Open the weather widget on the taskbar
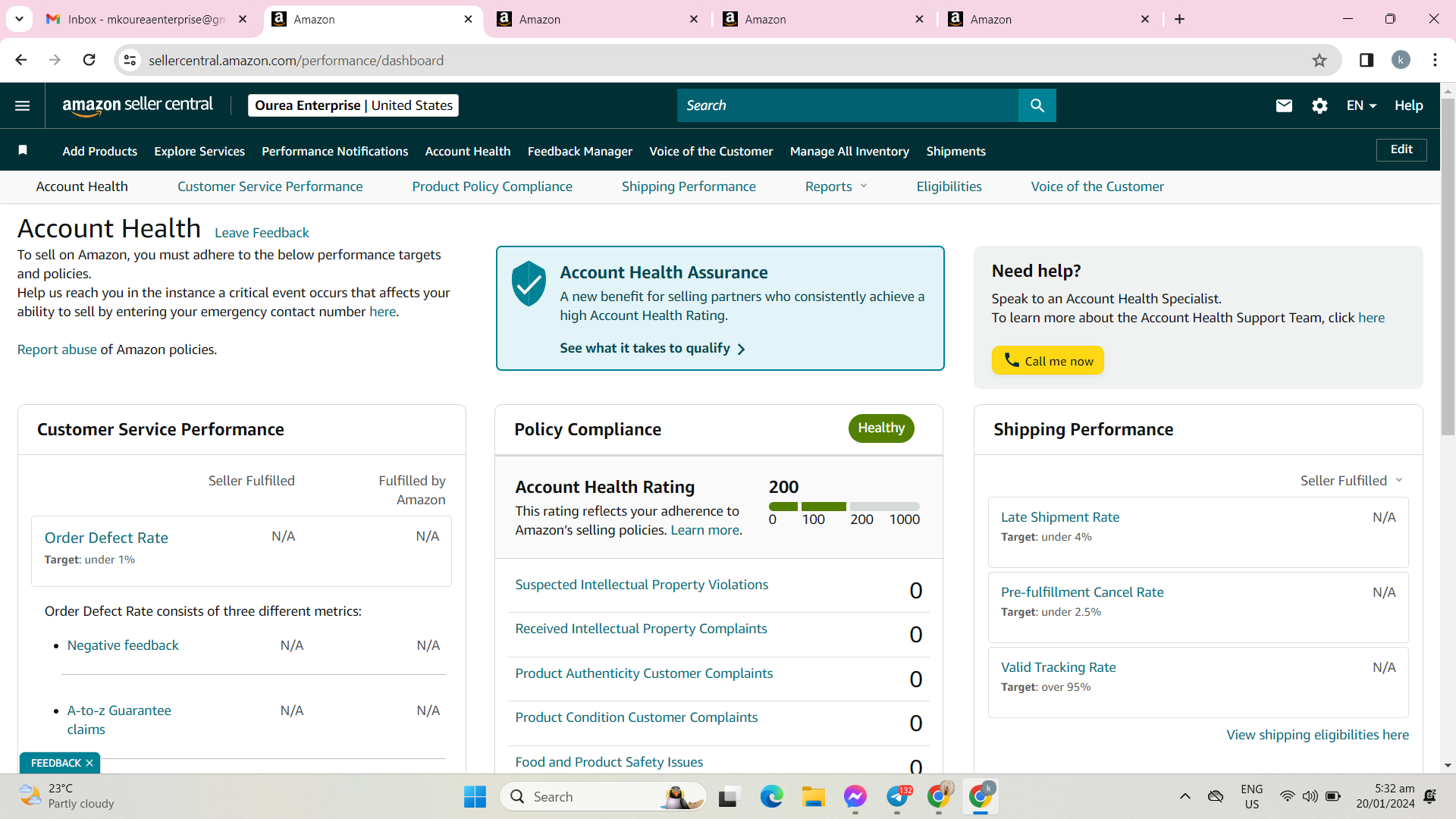This screenshot has height=819, width=1456. click(67, 796)
